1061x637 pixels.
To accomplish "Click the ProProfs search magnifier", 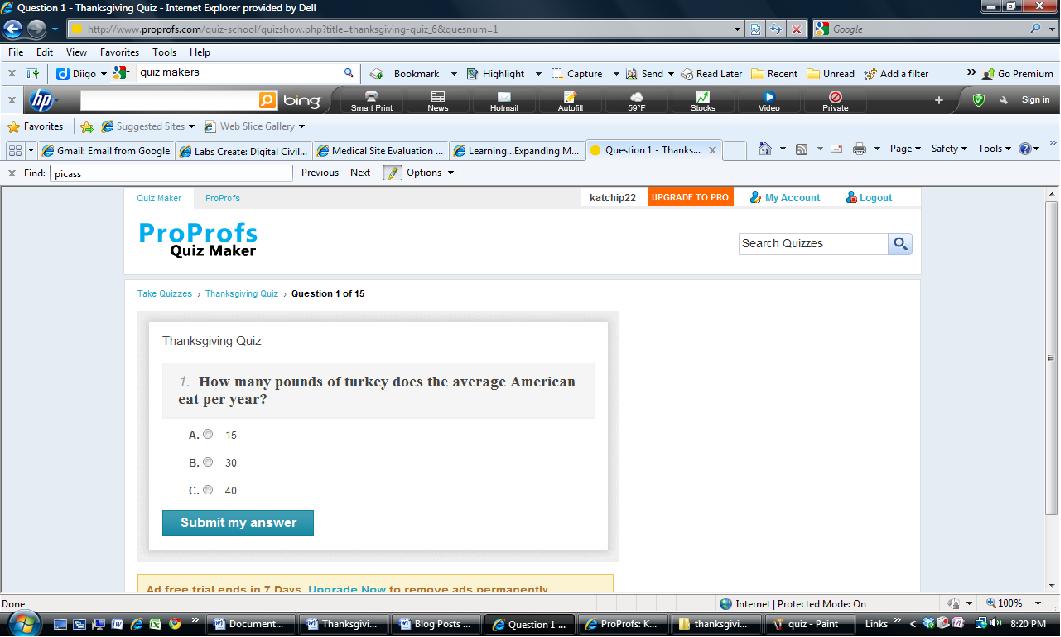I will click(x=899, y=243).
